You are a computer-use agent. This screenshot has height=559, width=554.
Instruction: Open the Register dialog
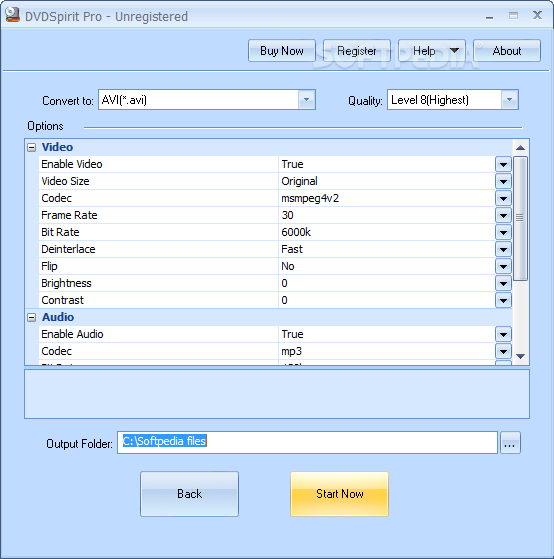357,51
